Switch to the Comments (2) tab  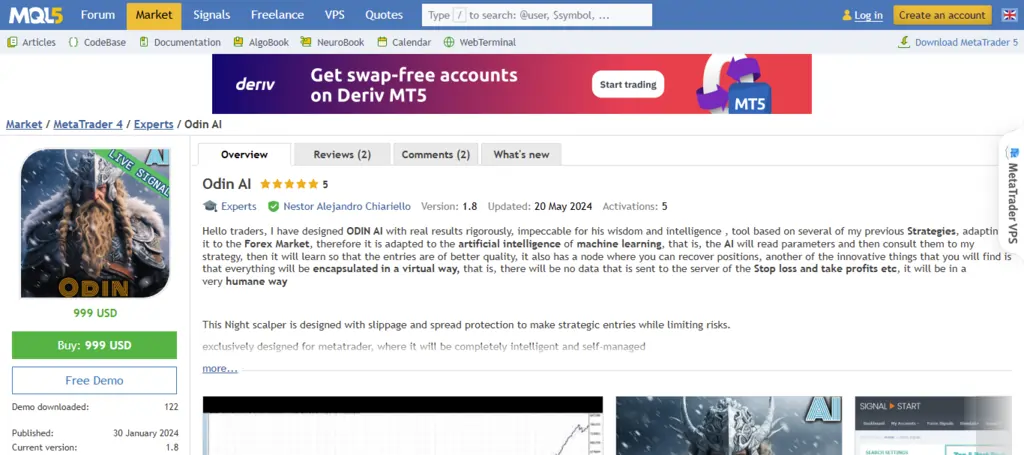pos(436,155)
